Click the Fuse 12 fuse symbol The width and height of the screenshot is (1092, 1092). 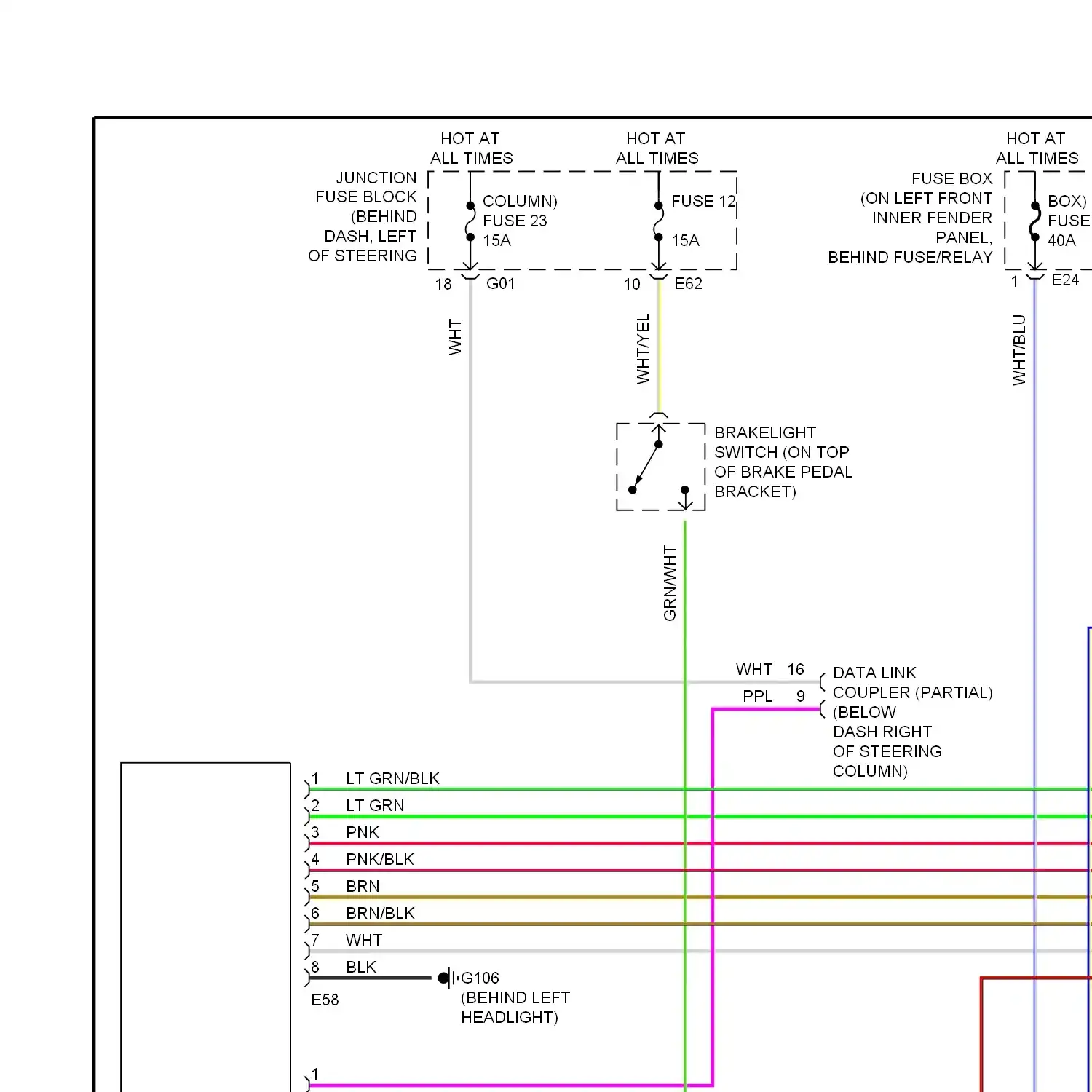point(658,221)
